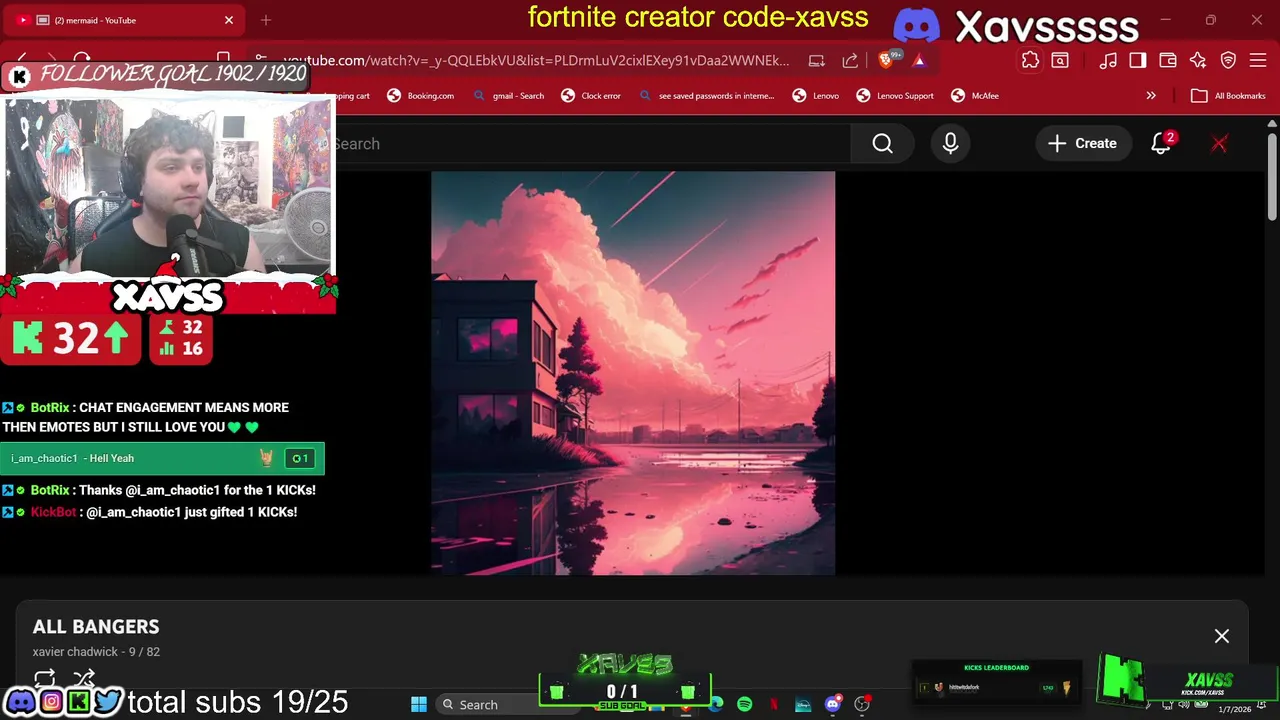Open YouTube account avatar menu
The width and height of the screenshot is (1280, 720).
(1219, 144)
